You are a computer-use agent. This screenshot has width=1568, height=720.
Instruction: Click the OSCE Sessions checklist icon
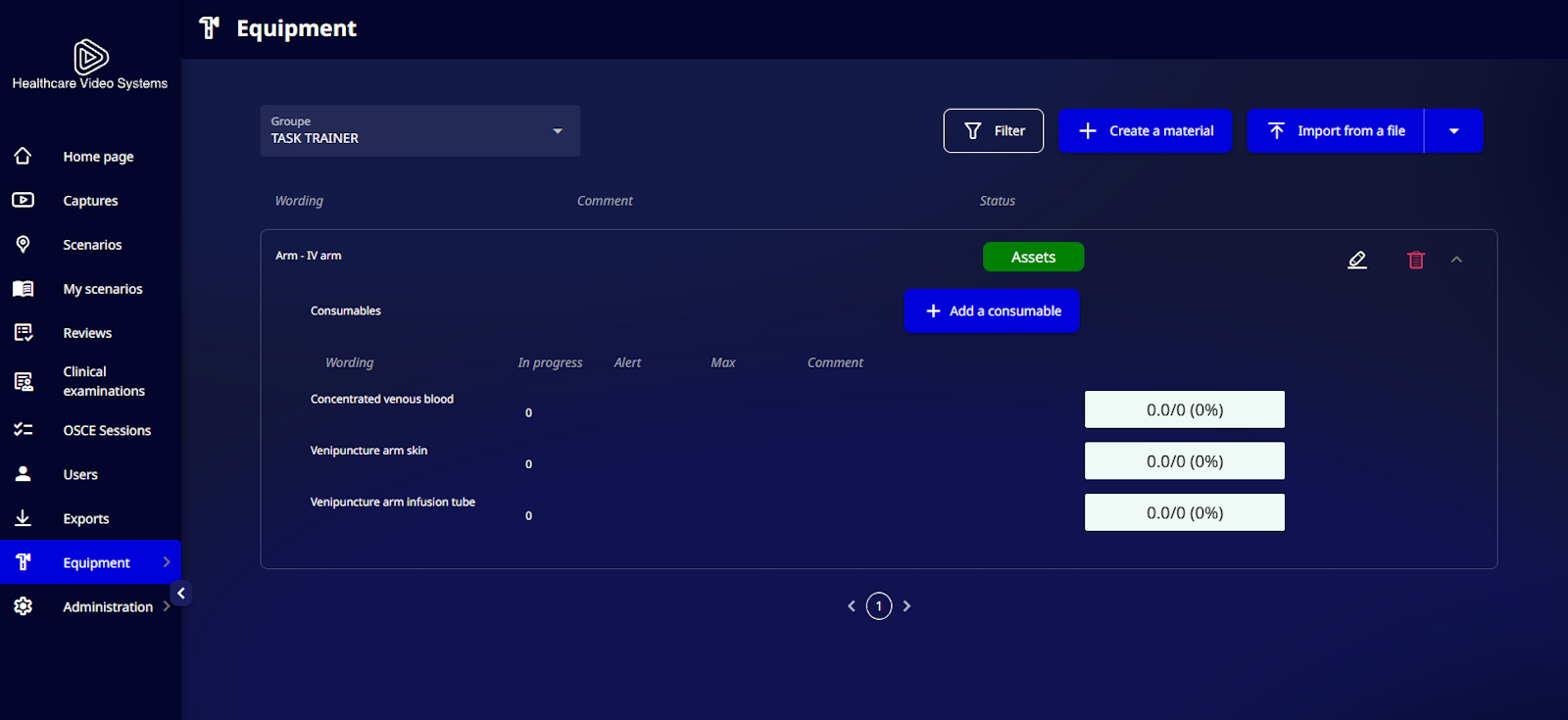pyautogui.click(x=23, y=429)
